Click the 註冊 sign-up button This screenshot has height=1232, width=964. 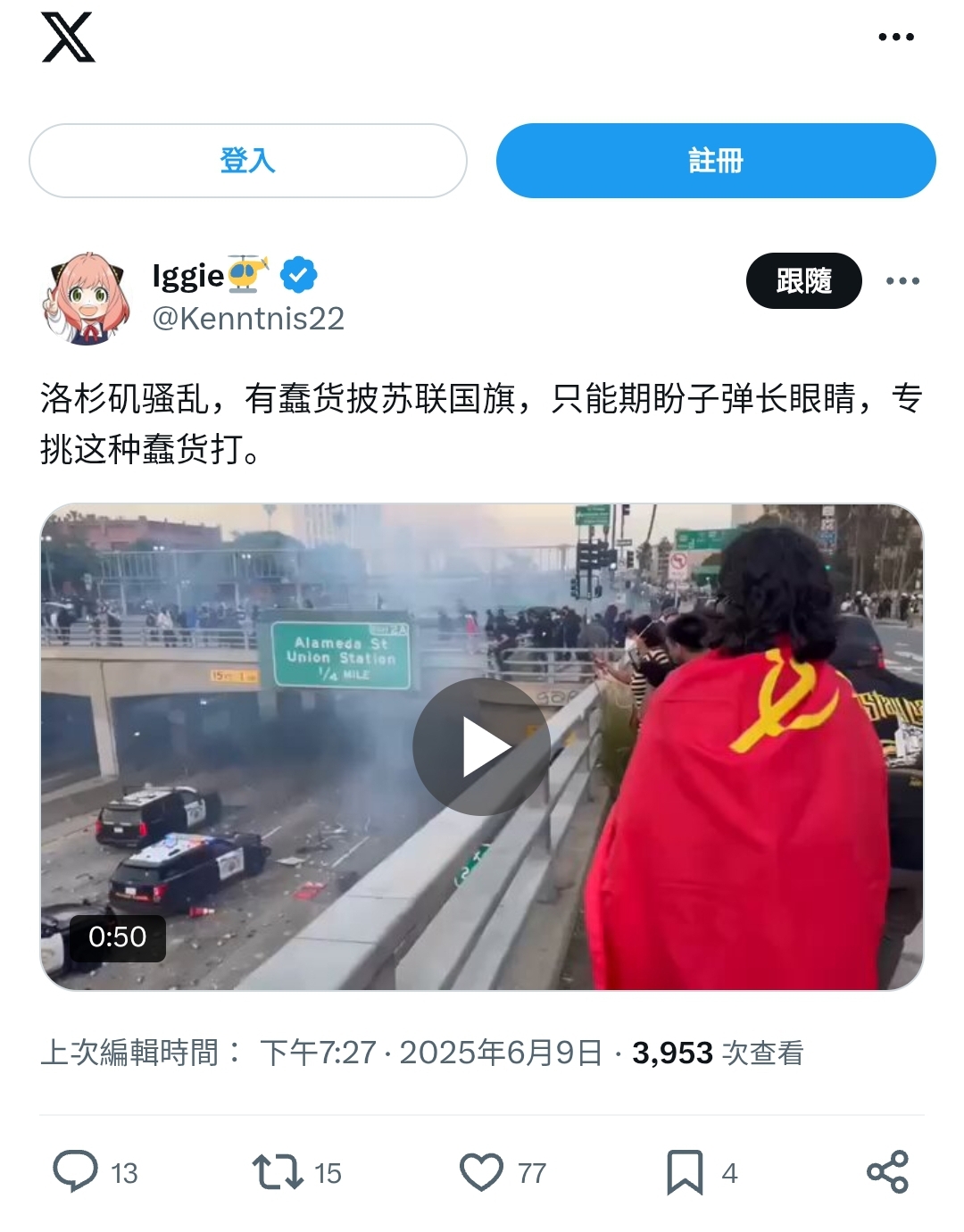tap(716, 161)
